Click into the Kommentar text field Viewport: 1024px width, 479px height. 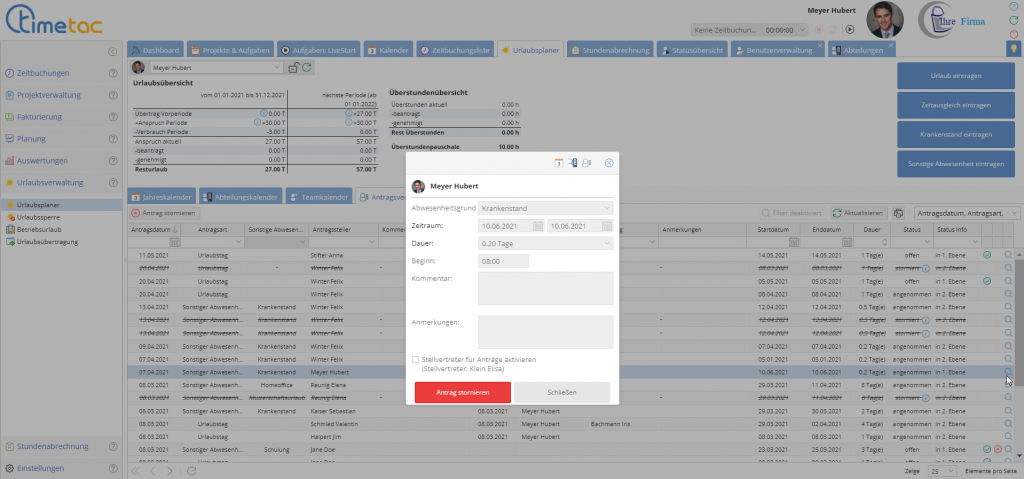(x=545, y=288)
